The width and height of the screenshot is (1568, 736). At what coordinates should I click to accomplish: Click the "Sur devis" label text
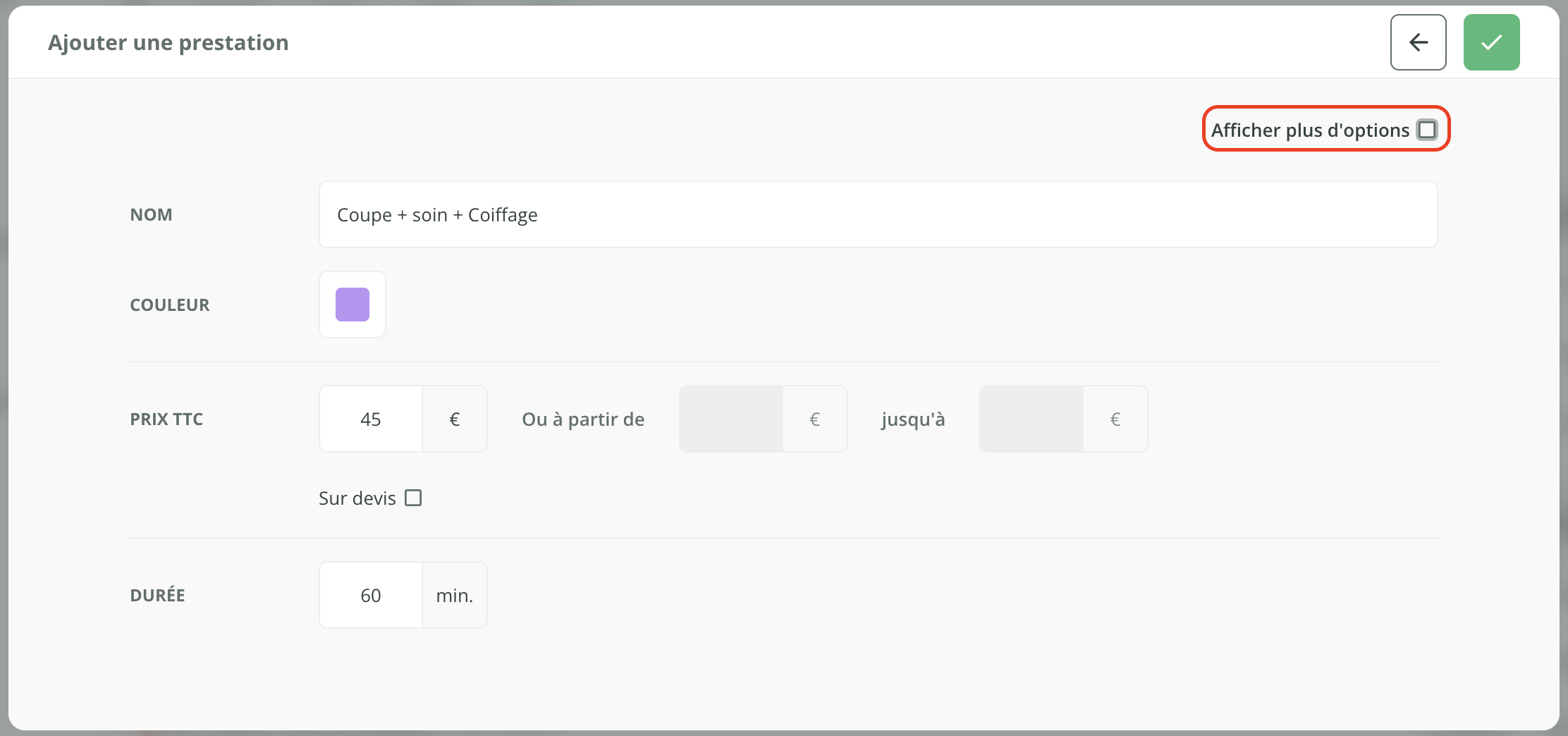click(357, 498)
